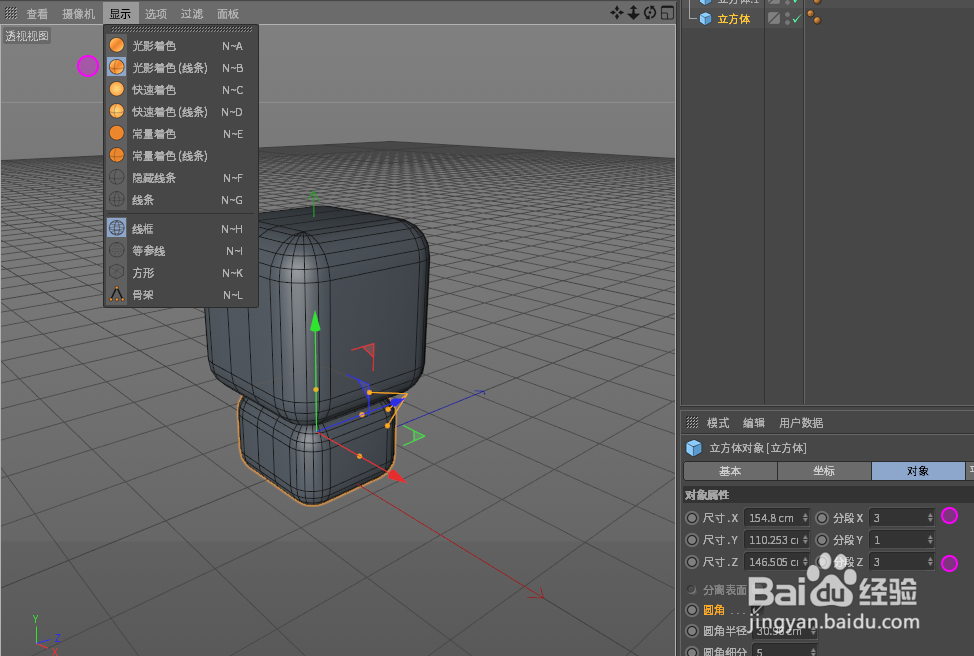Tear off the 显示 menu via top grip
Viewport: 974px width, 656px height.
coord(181,29)
